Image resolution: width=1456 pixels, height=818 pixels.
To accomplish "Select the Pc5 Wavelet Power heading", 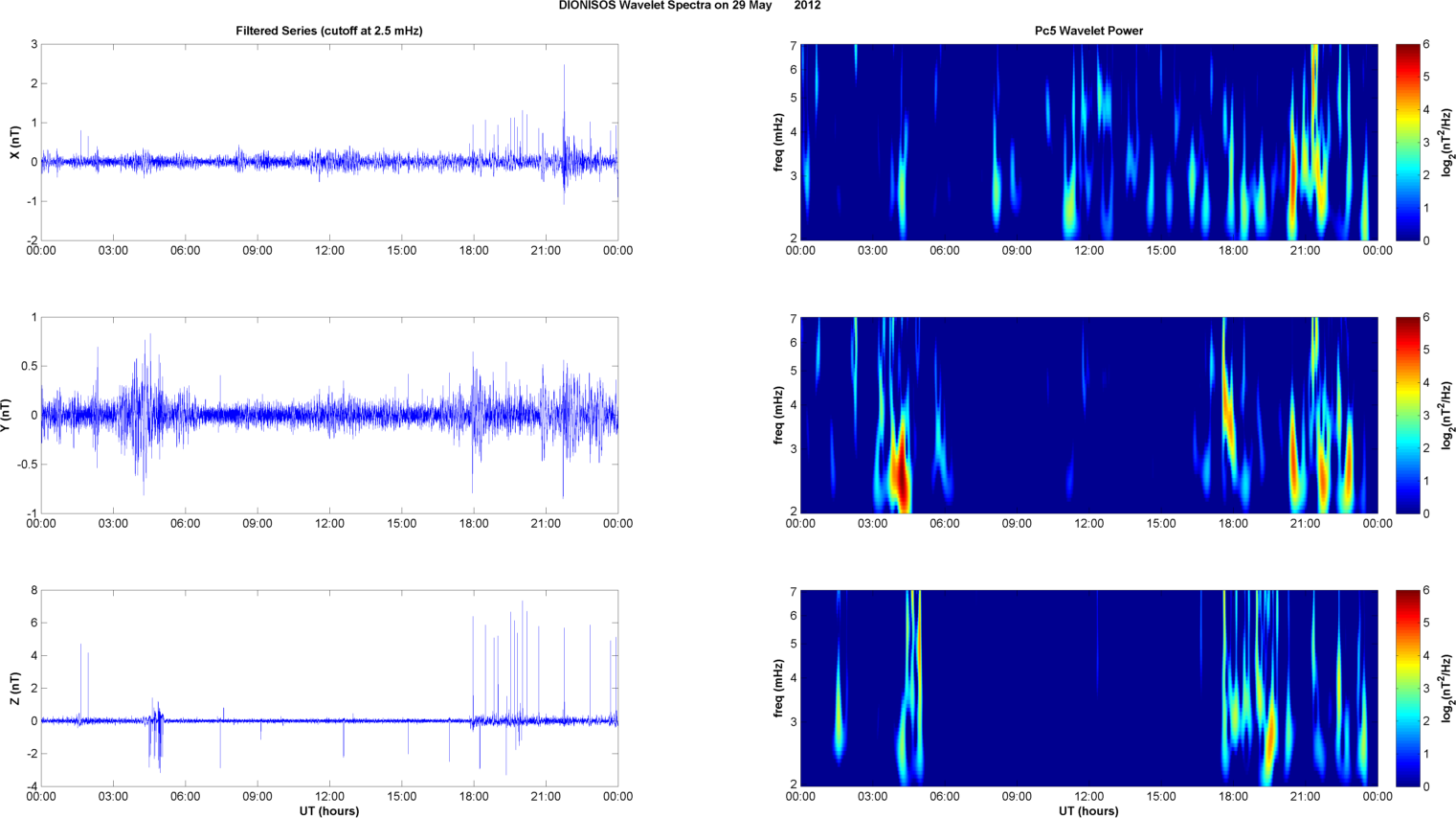I will coord(1088,31).
